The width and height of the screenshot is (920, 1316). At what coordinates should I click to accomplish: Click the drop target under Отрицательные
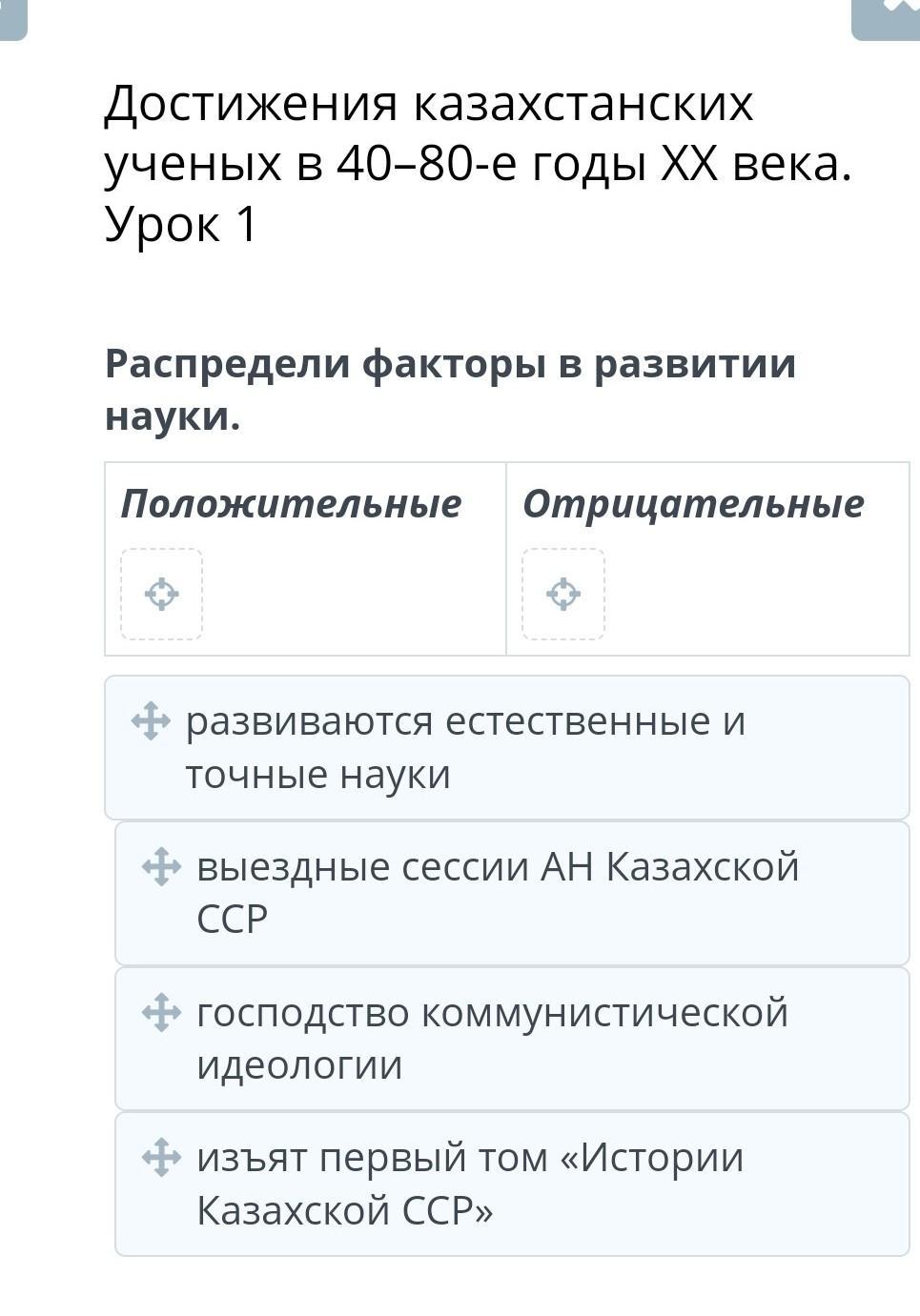563,594
